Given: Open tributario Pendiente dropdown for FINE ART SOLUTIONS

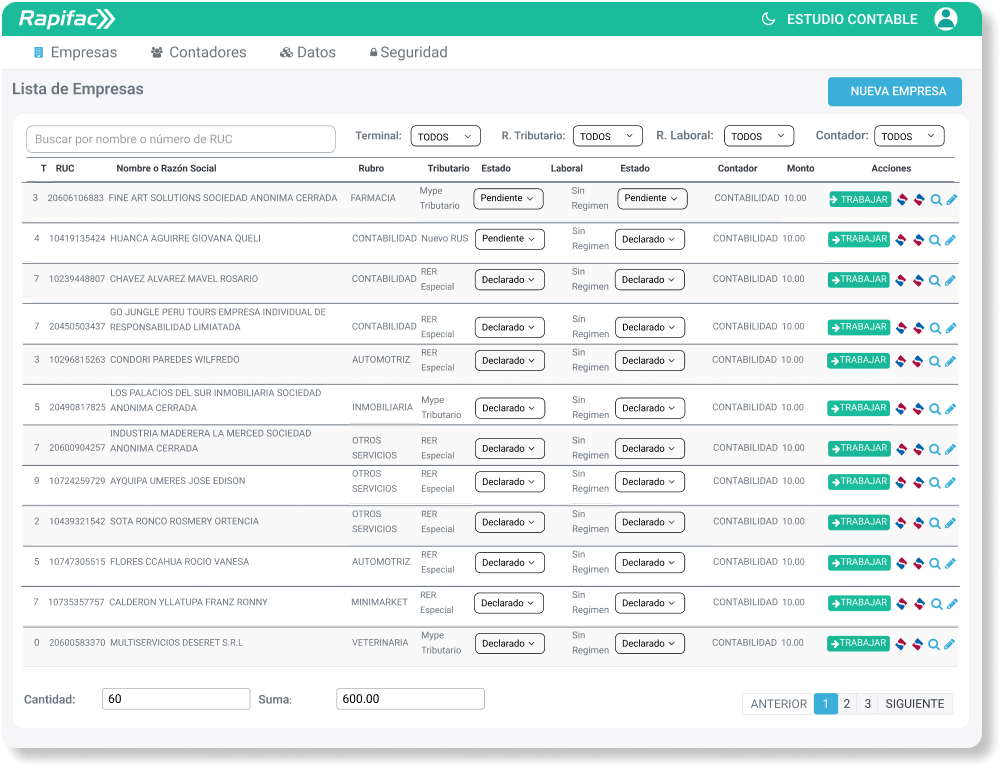Looking at the screenshot, I should pyautogui.click(x=508, y=199).
